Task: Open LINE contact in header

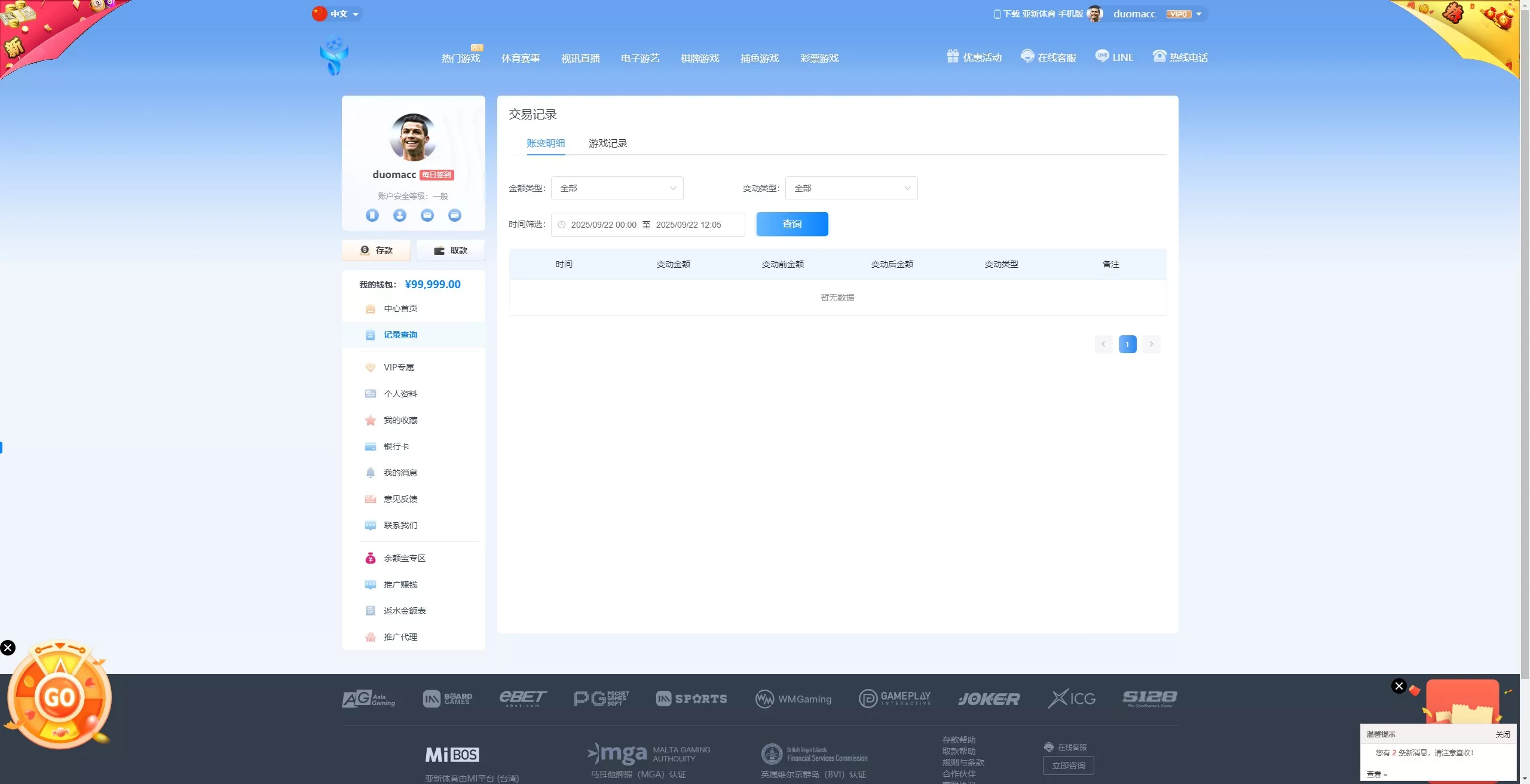Action: [1114, 57]
